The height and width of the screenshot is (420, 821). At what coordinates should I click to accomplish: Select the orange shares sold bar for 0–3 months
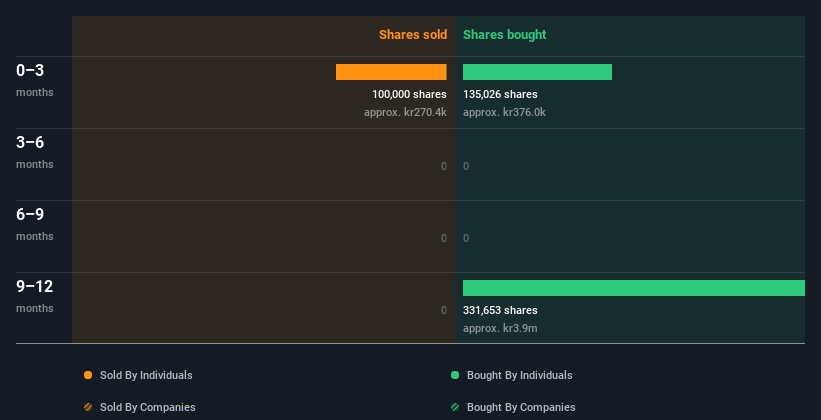391,72
